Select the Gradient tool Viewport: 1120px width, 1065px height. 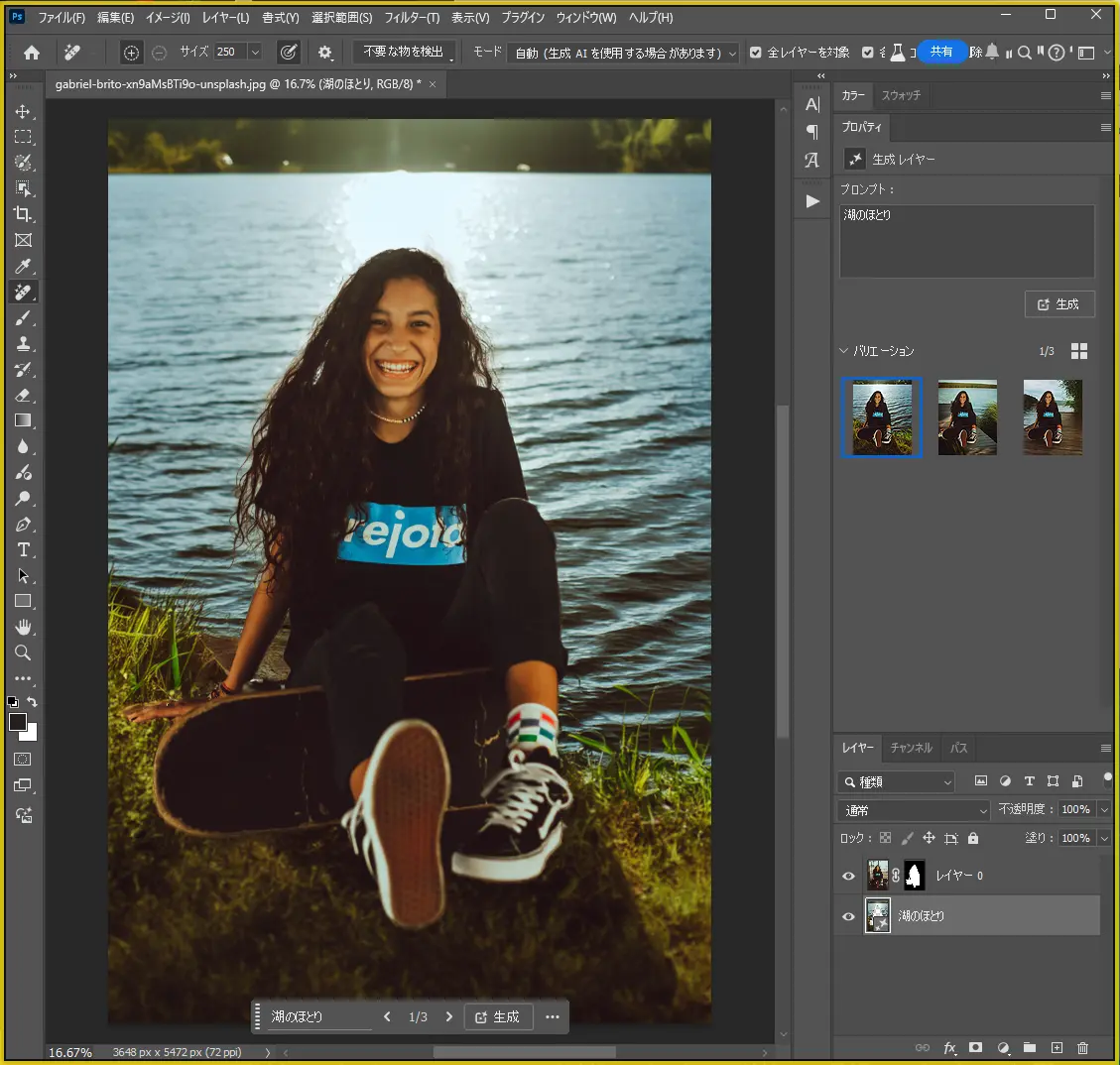(23, 420)
